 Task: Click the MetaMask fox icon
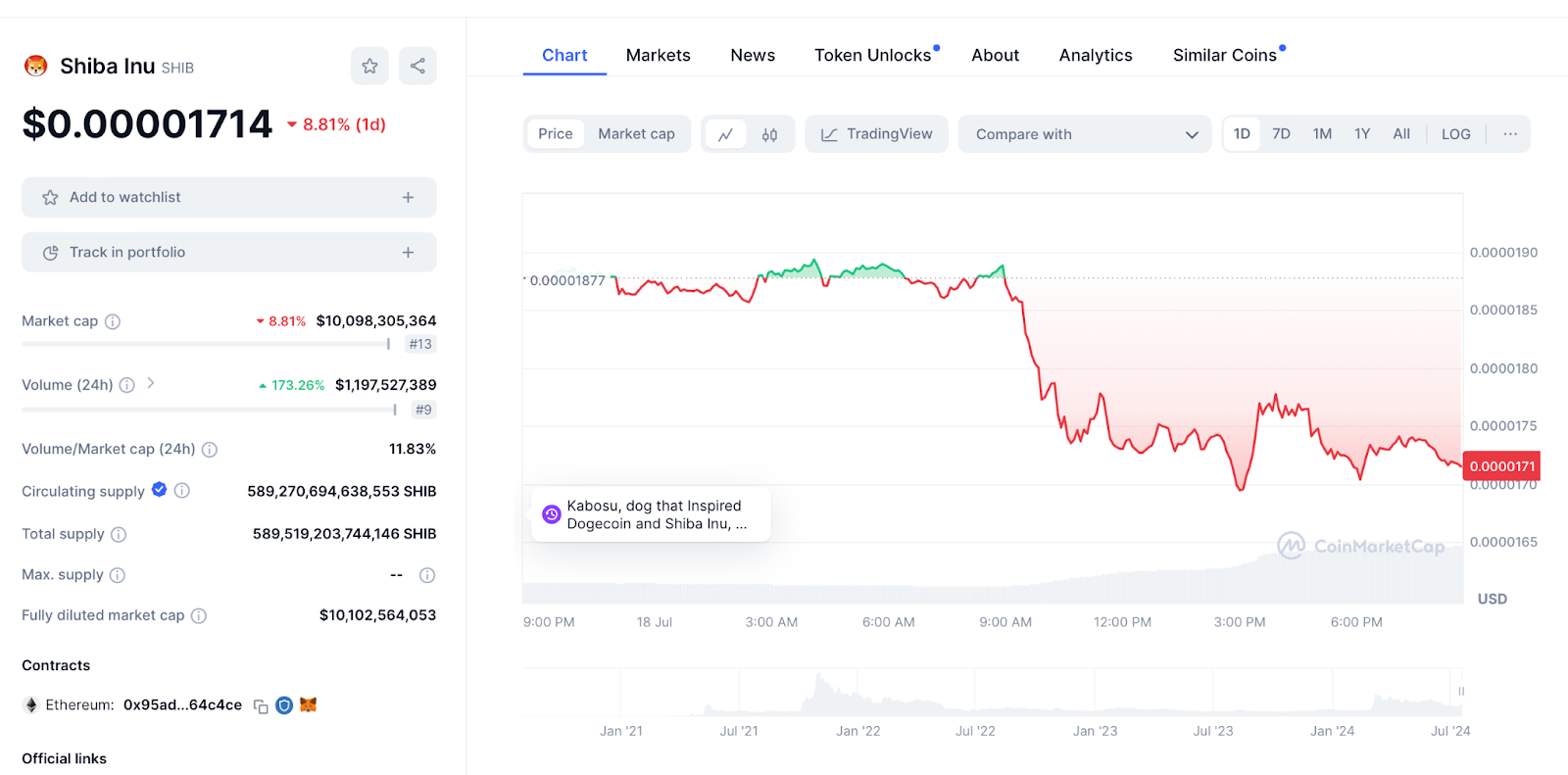pos(309,704)
